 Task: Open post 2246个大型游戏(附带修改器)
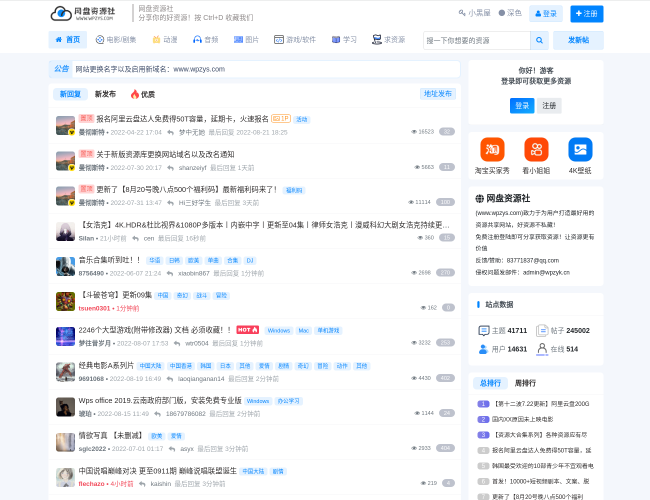pos(155,330)
